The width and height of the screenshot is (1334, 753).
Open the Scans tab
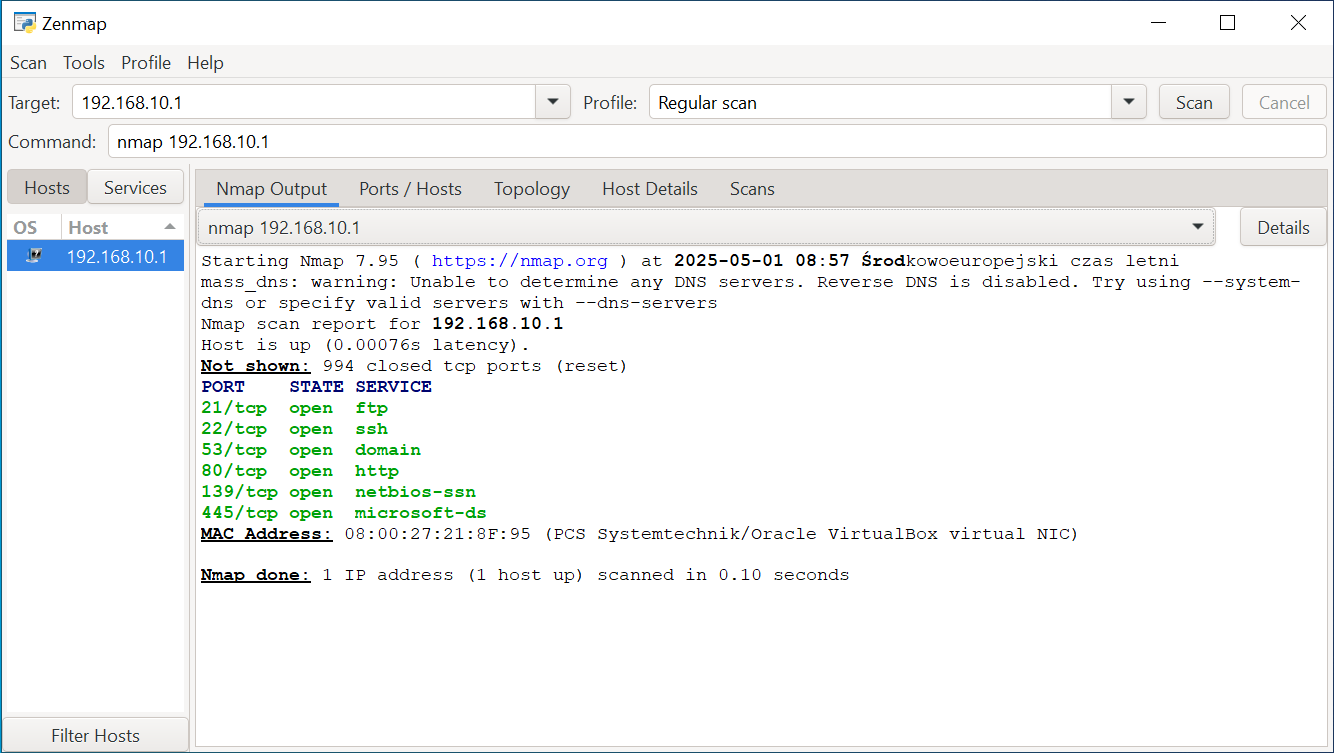point(752,189)
